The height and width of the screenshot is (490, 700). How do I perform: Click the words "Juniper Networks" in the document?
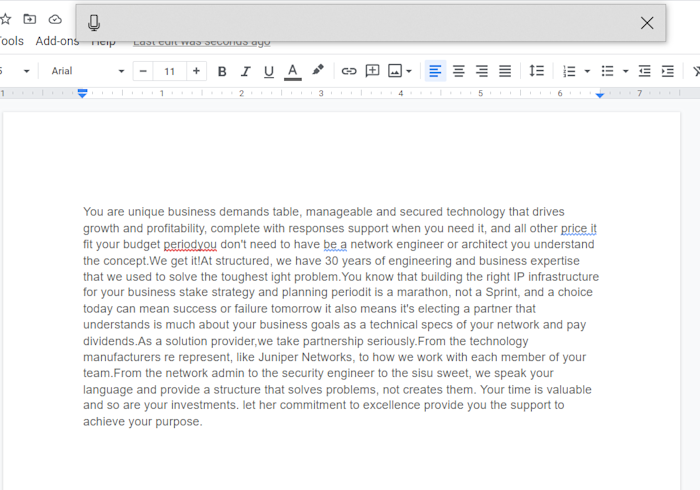pyautogui.click(x=305, y=357)
